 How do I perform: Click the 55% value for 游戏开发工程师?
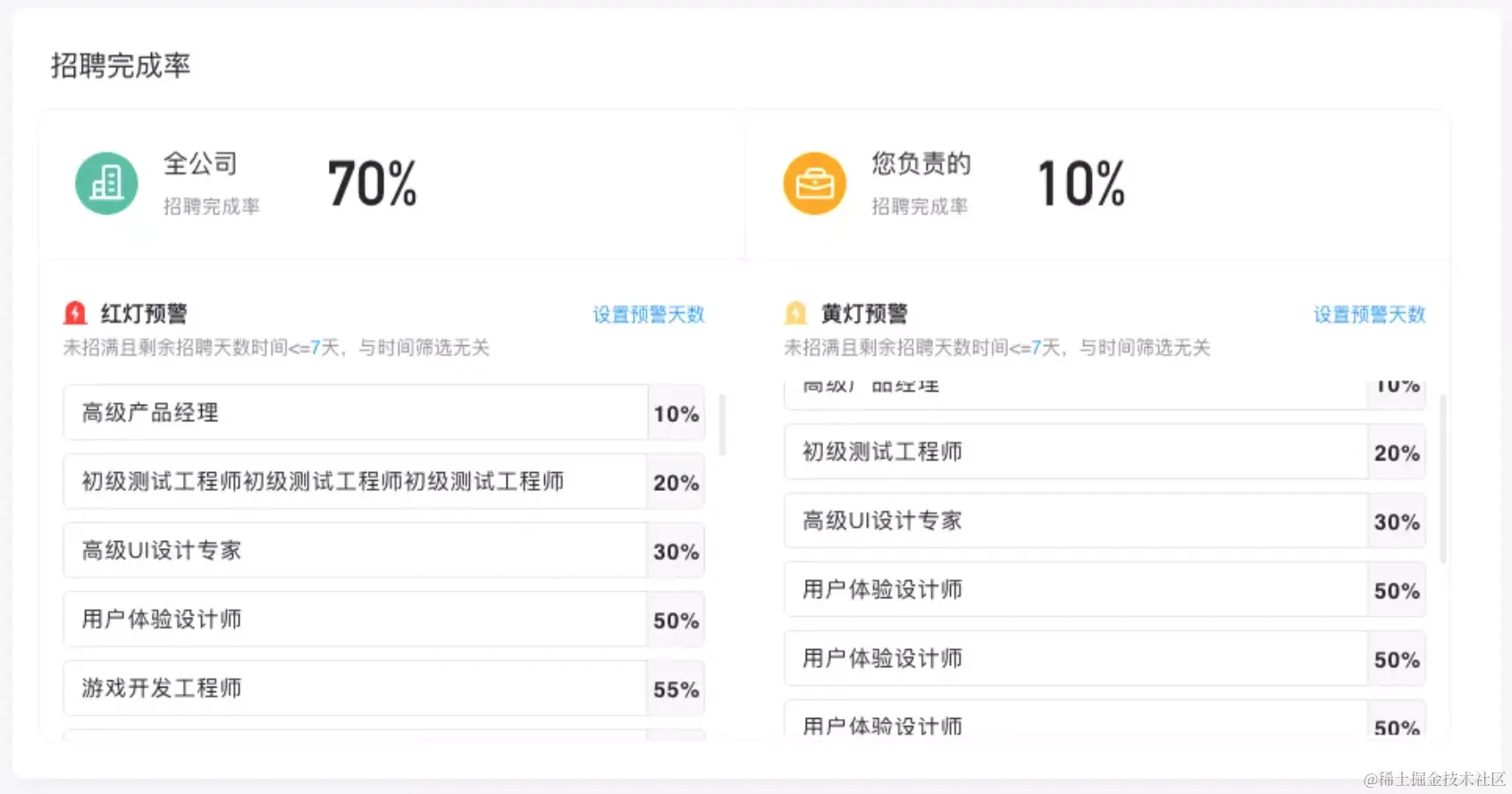[676, 689]
